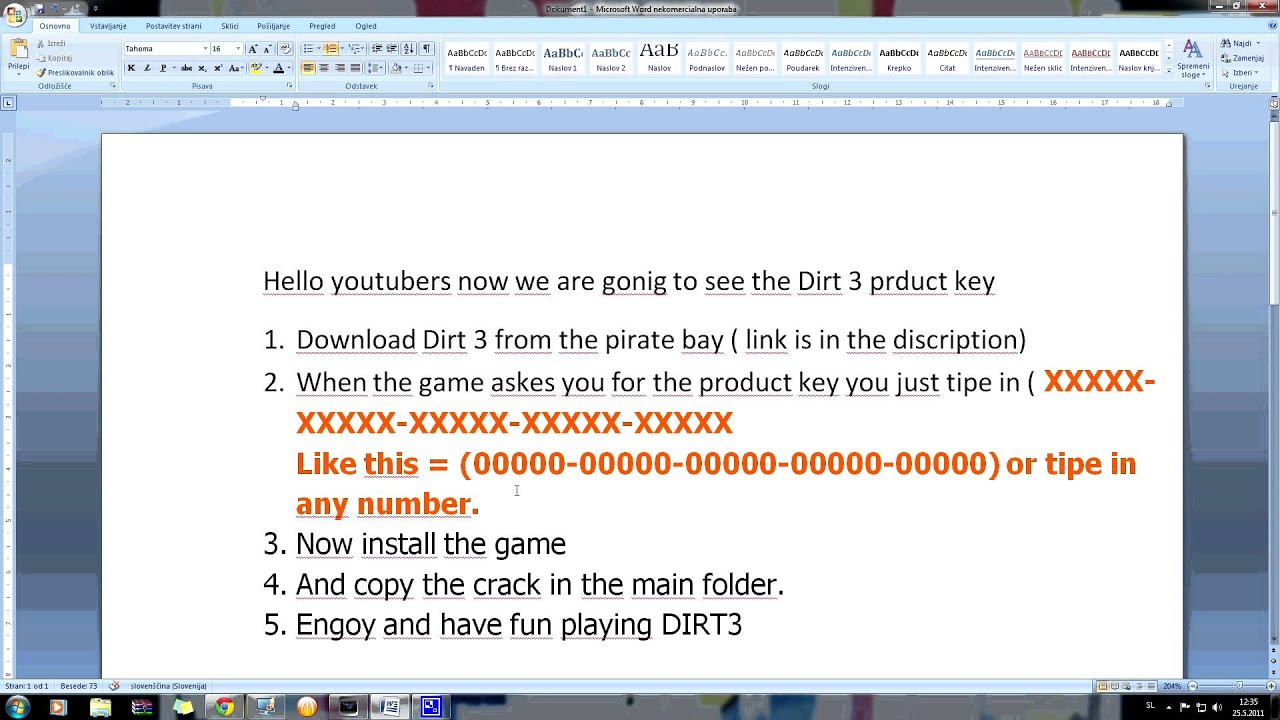Image resolution: width=1280 pixels, height=720 pixels.
Task: Switch to the Pregled tab
Action: pyautogui.click(x=322, y=26)
